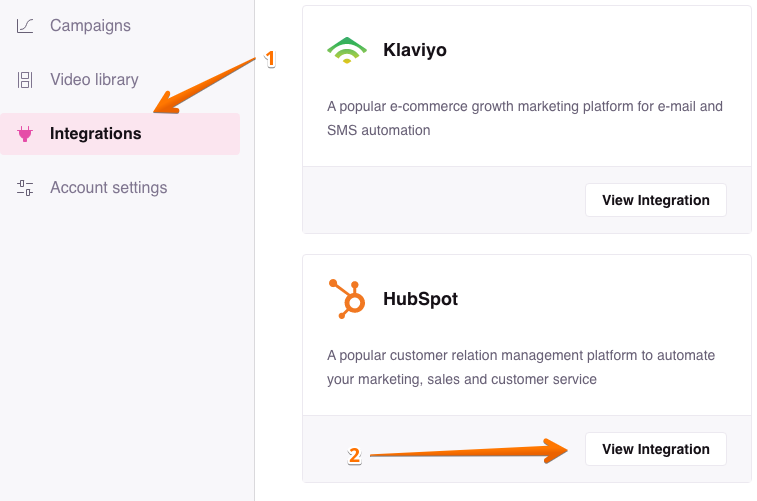Click the orange HubSpot logo

pos(347,299)
